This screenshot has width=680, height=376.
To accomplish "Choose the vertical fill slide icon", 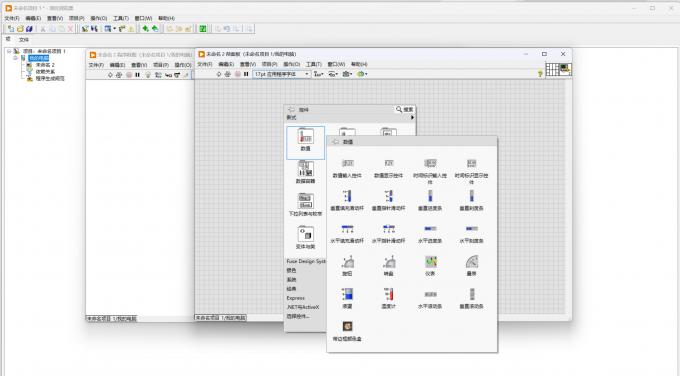I will click(x=347, y=196).
